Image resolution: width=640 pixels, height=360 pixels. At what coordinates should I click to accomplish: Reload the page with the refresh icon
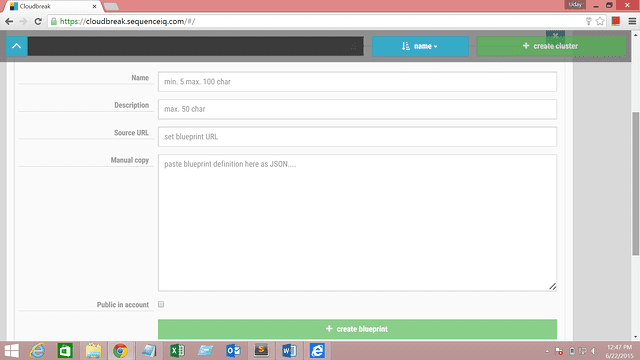[38, 21]
